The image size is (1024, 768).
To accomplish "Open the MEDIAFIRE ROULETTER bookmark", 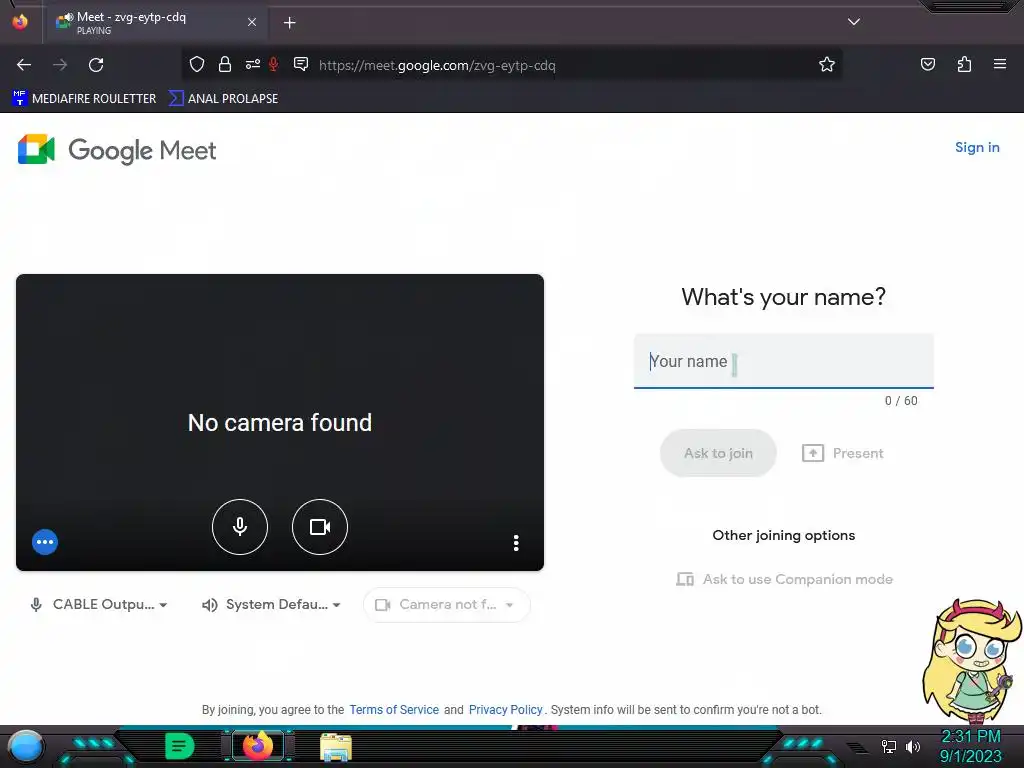I will tap(84, 99).
